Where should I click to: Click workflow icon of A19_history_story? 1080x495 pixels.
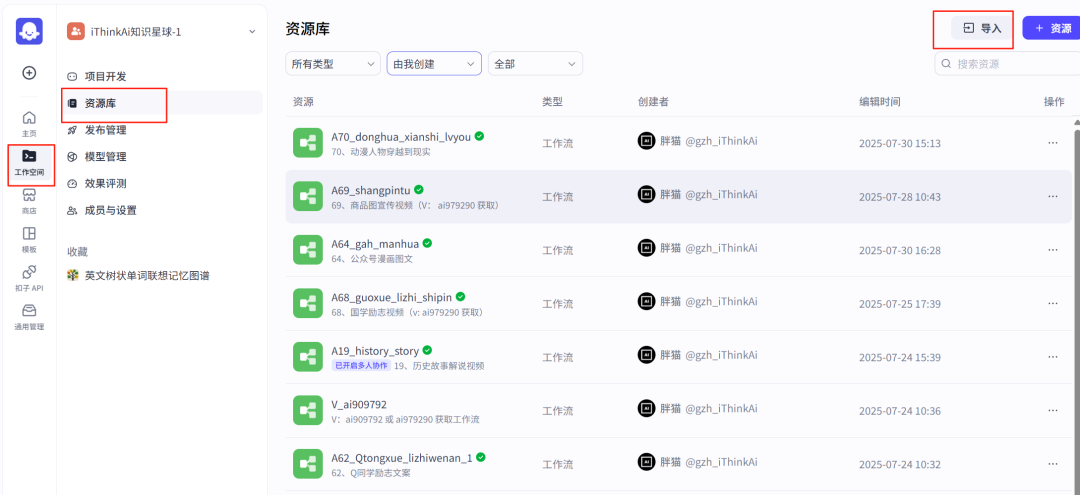click(x=307, y=357)
